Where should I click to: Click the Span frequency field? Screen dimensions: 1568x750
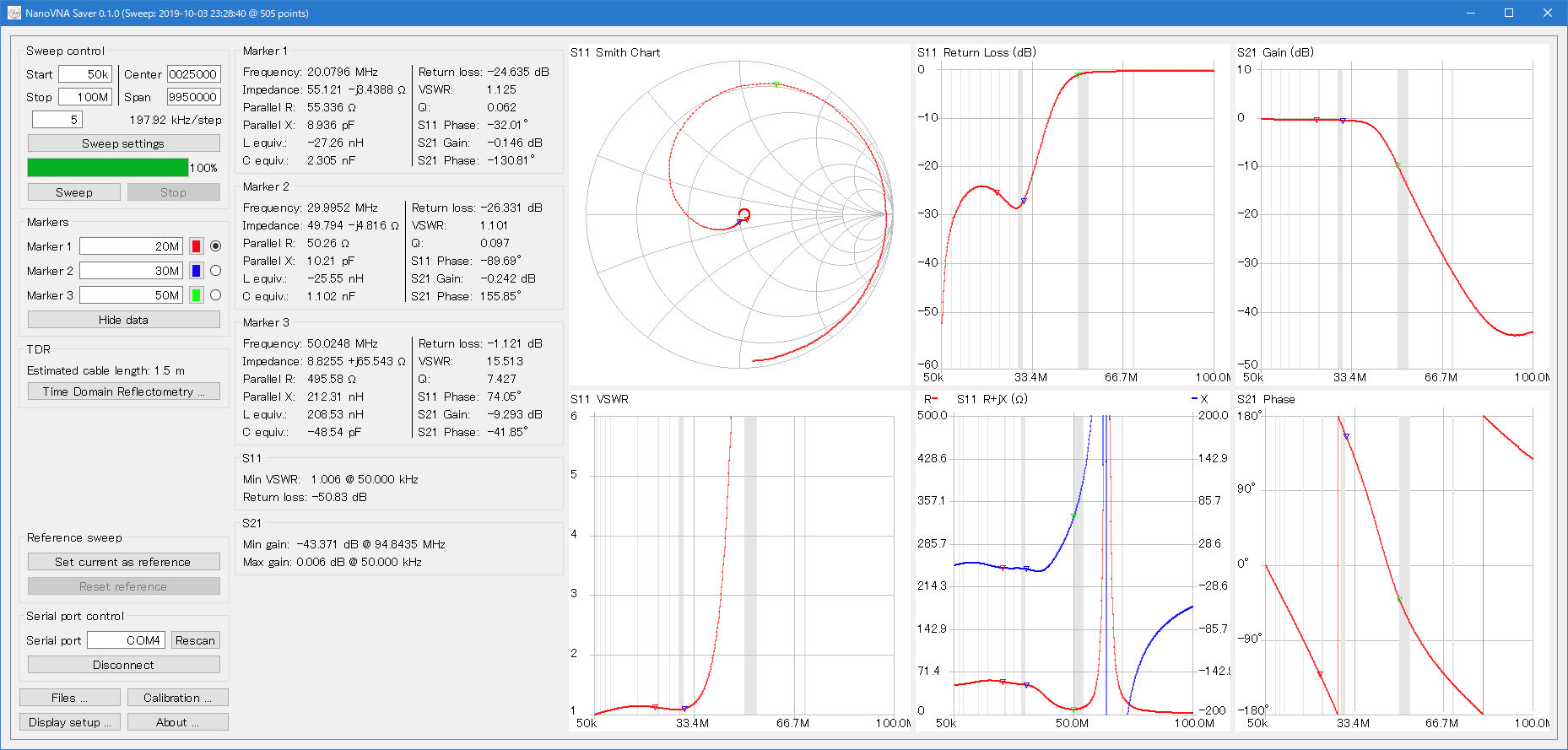coord(193,97)
